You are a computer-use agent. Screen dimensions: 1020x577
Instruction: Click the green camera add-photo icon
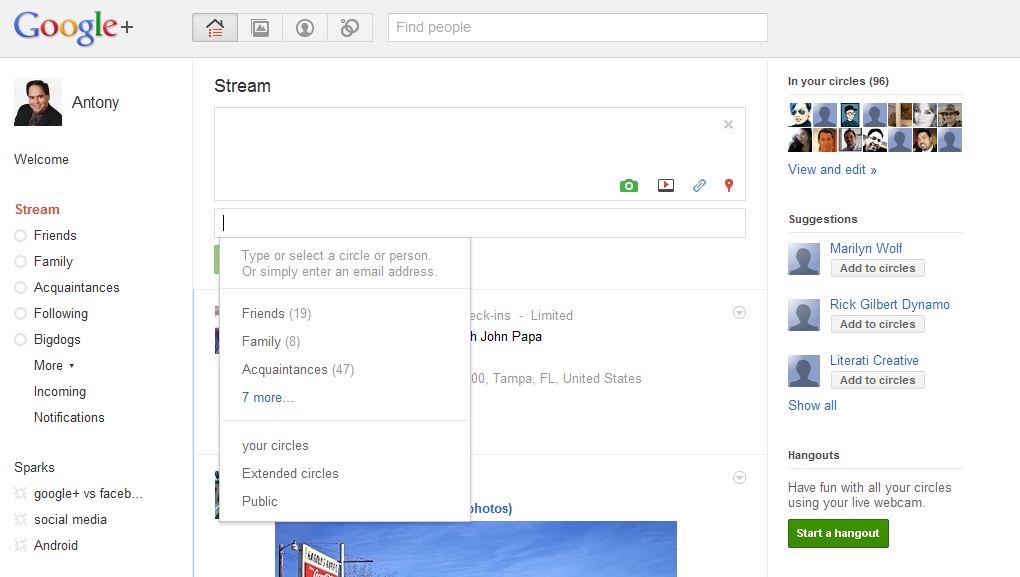(x=628, y=185)
